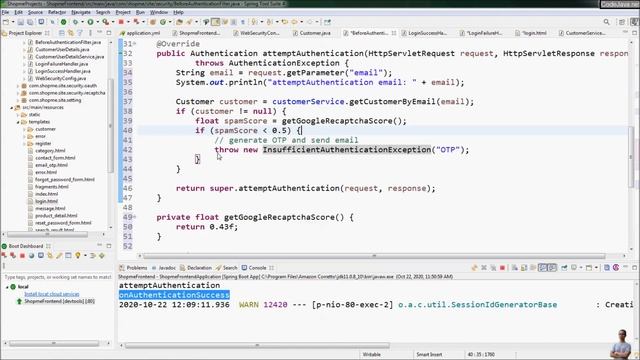Image resolution: width=640 pixels, height=360 pixels.
Task: Click Remove Launch X icon in Console toolbar
Action: [484, 268]
